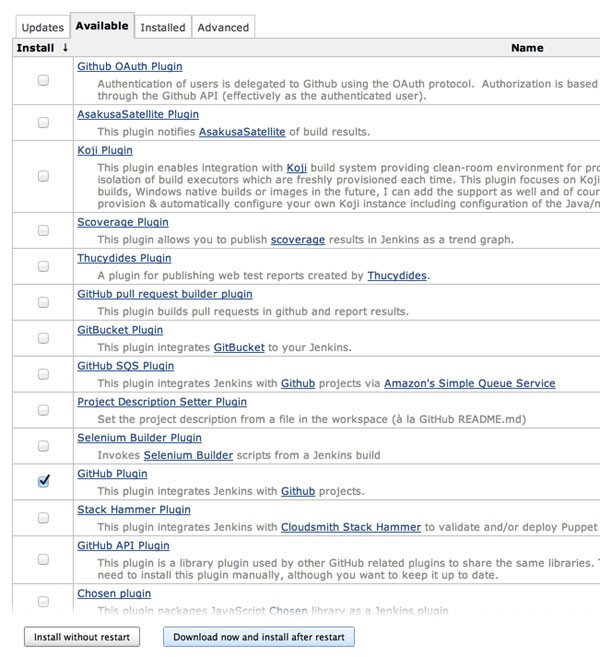Select the GitHub API Plugin checkbox
Screen dimensions: 600x657
(43, 559)
